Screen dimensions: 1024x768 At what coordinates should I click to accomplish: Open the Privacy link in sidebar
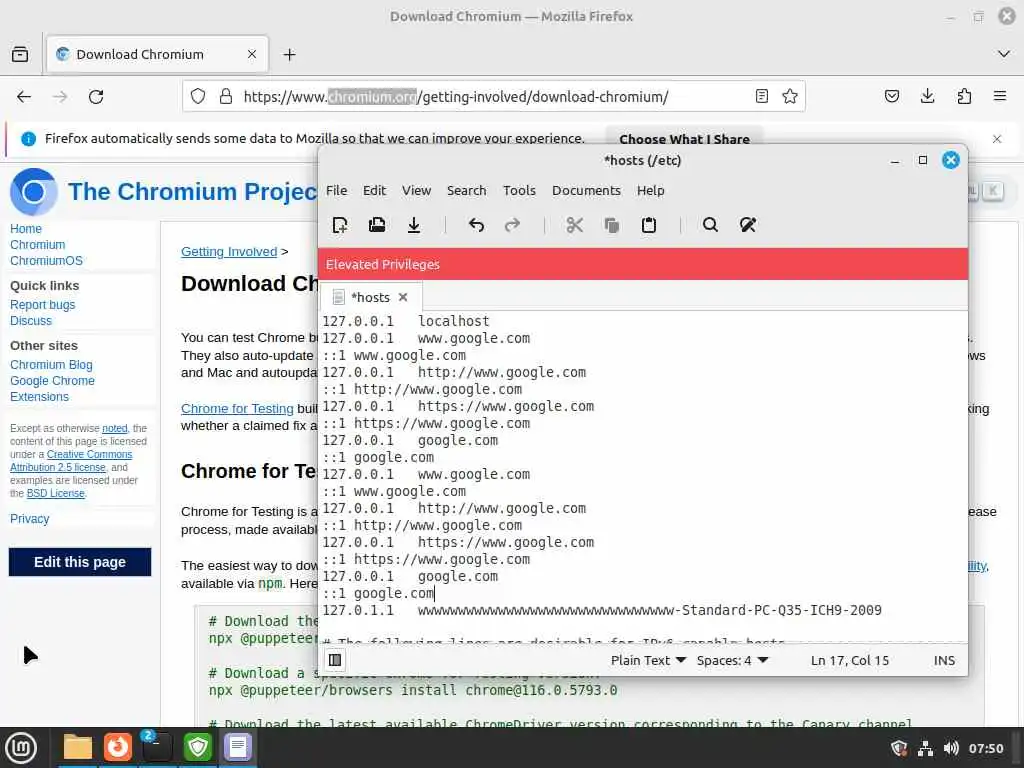click(29, 519)
